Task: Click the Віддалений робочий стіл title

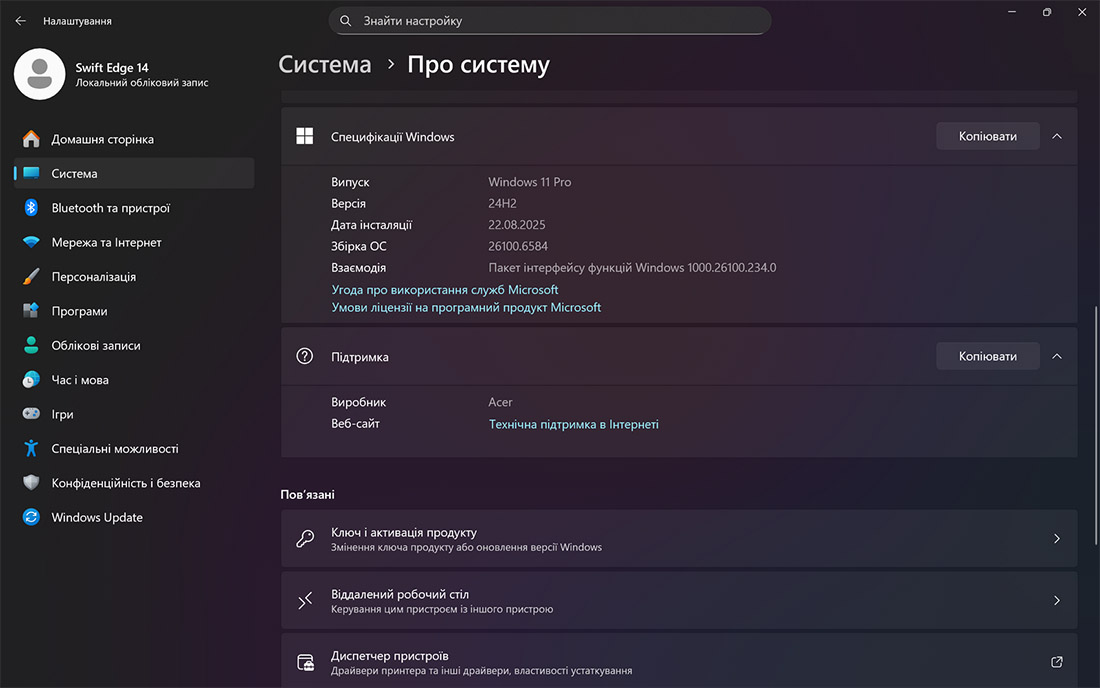Action: (400, 594)
